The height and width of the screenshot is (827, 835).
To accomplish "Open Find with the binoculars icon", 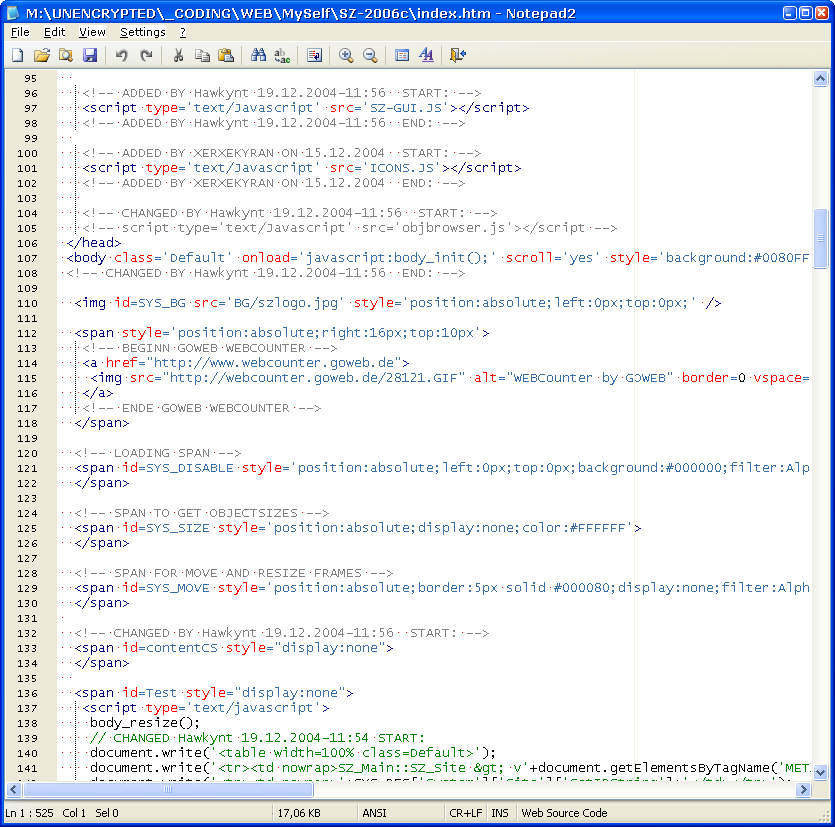I will [258, 55].
